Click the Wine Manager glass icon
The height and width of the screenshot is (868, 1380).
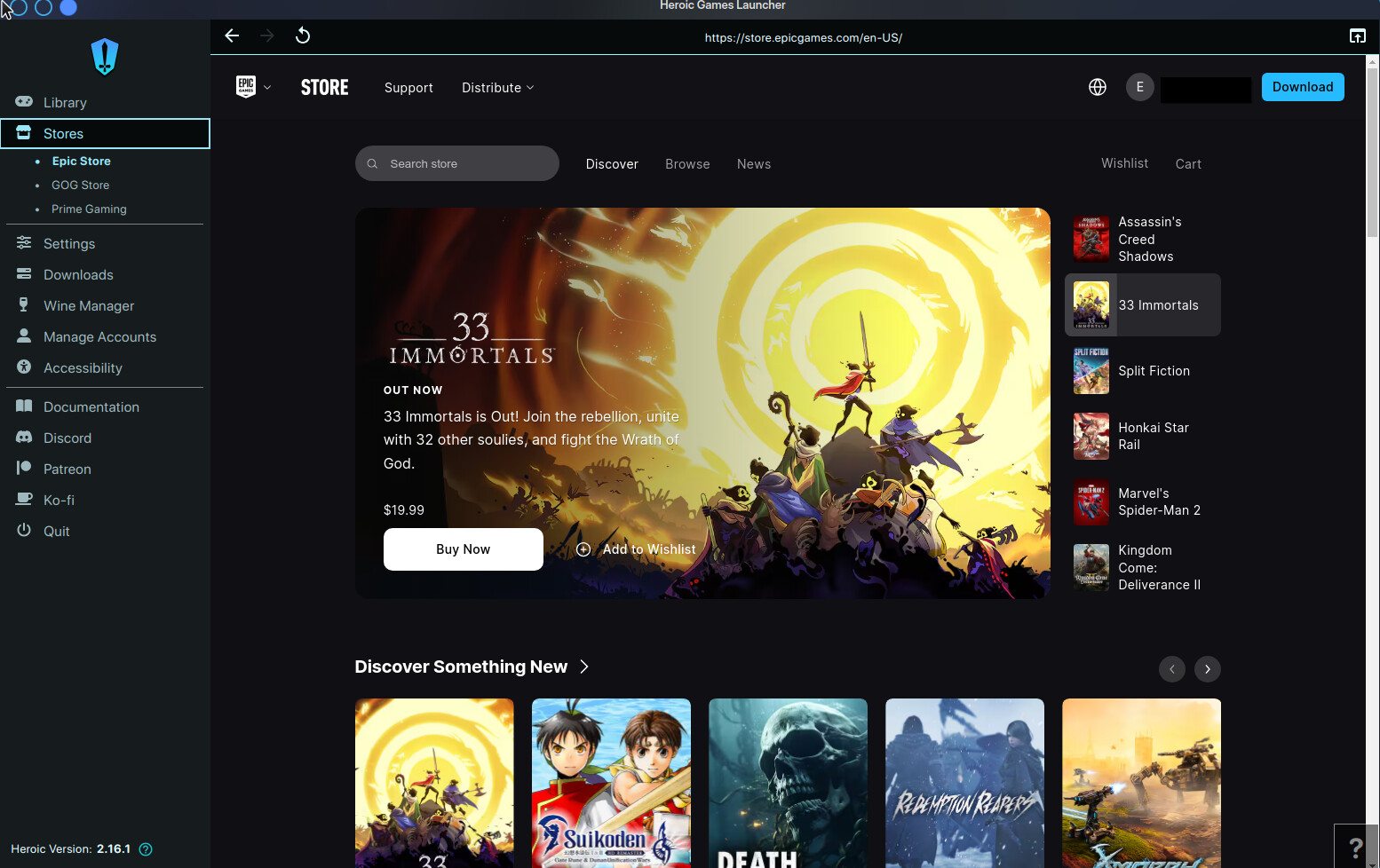click(24, 305)
